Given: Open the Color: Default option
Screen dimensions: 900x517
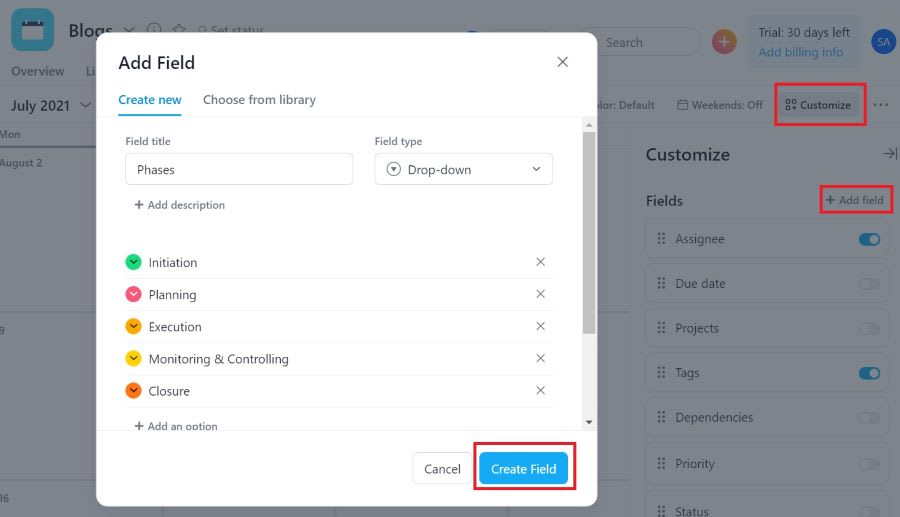Looking at the screenshot, I should click(624, 105).
